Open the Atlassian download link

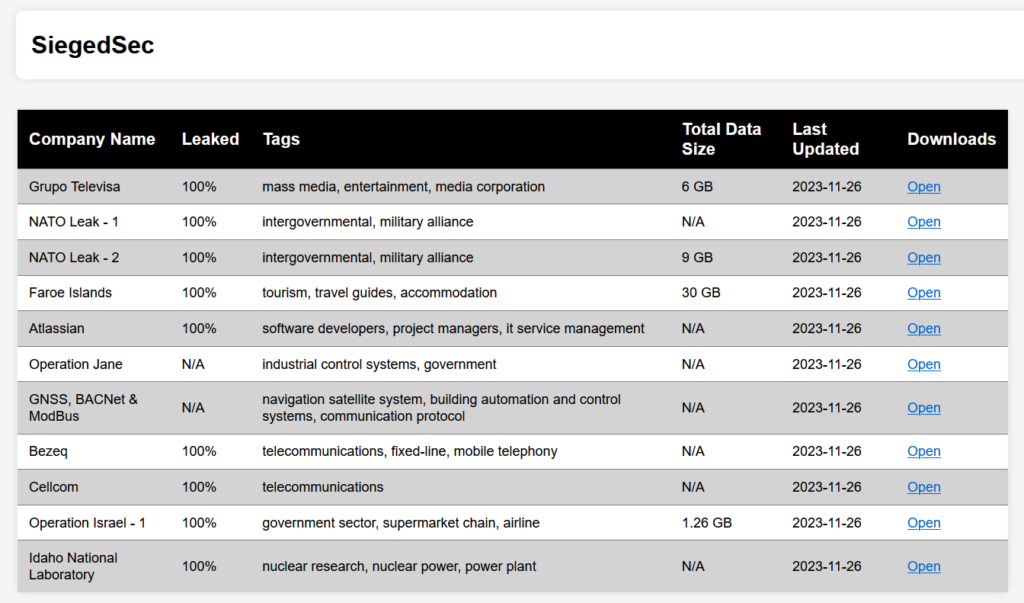923,329
